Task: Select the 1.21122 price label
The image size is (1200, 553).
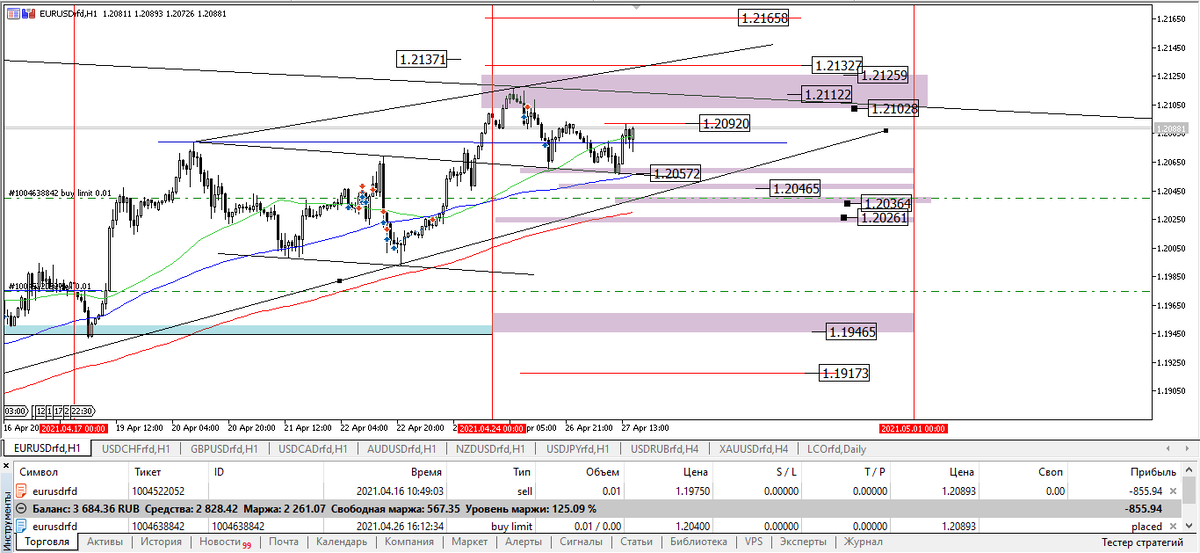Action: pos(827,94)
